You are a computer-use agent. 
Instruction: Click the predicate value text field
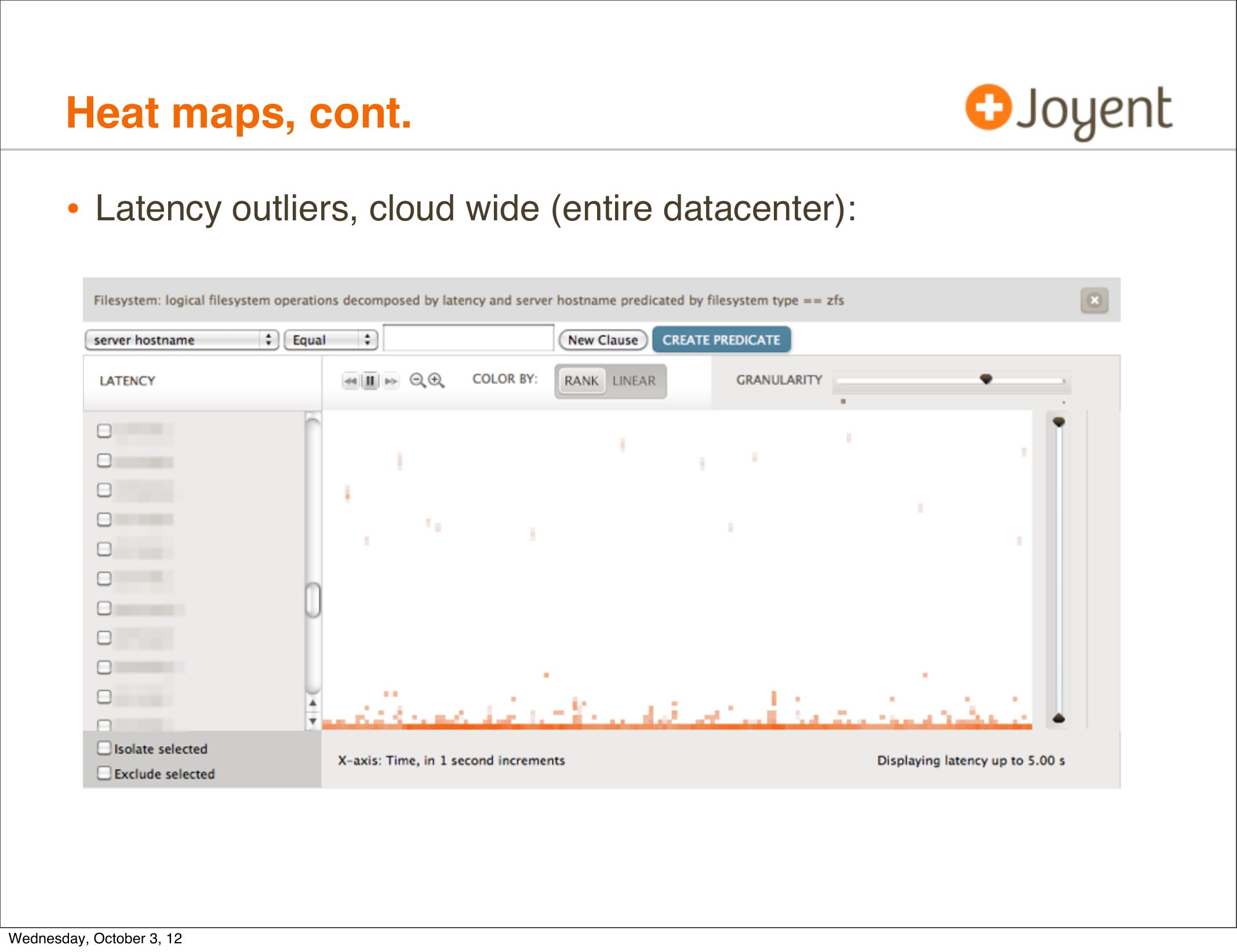468,339
